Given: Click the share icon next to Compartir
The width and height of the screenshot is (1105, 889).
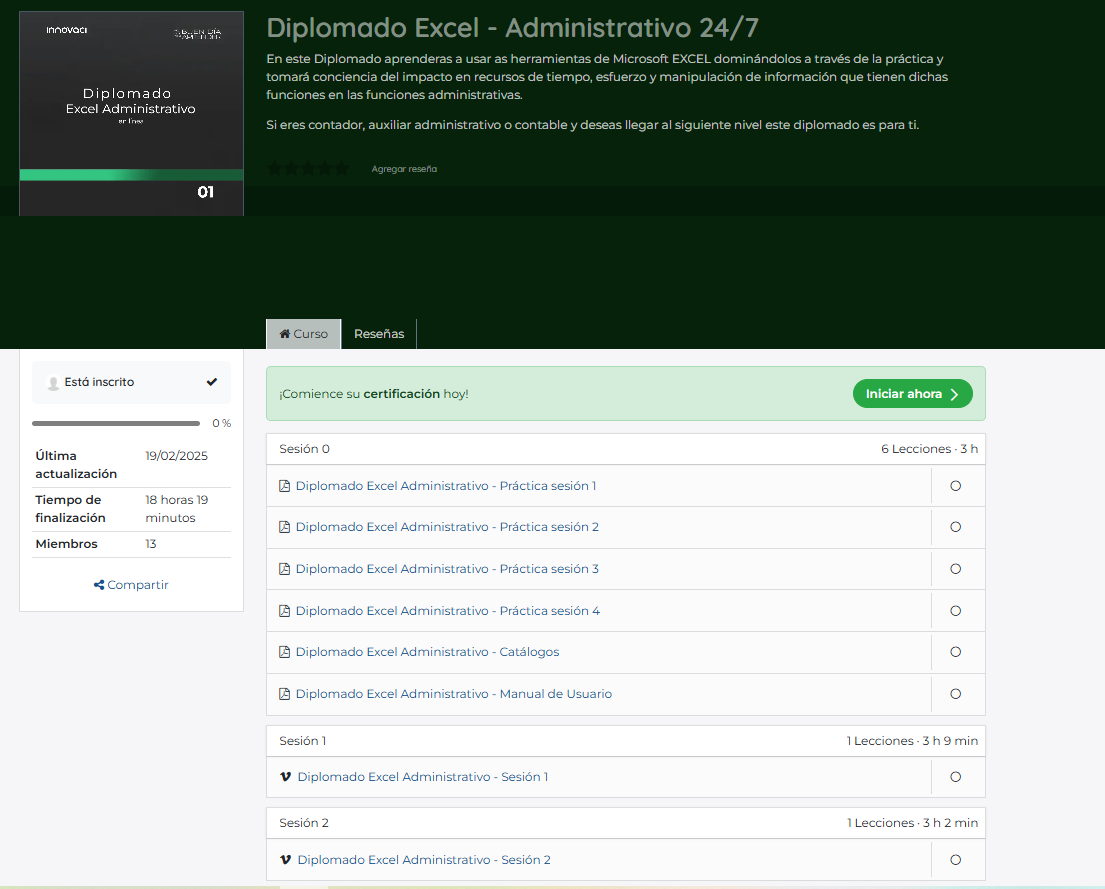Looking at the screenshot, I should point(99,585).
